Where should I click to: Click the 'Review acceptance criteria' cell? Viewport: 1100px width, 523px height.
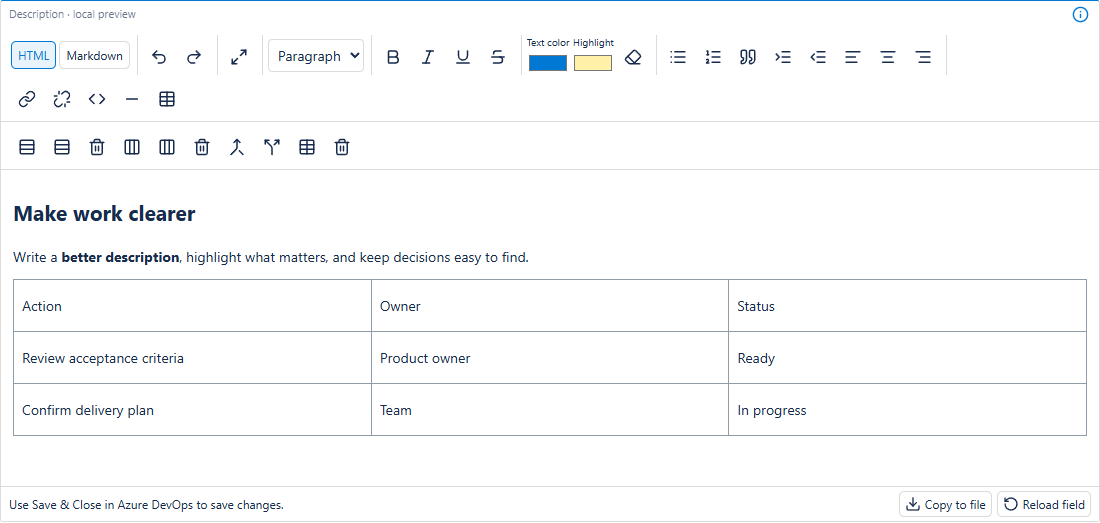(x=192, y=358)
